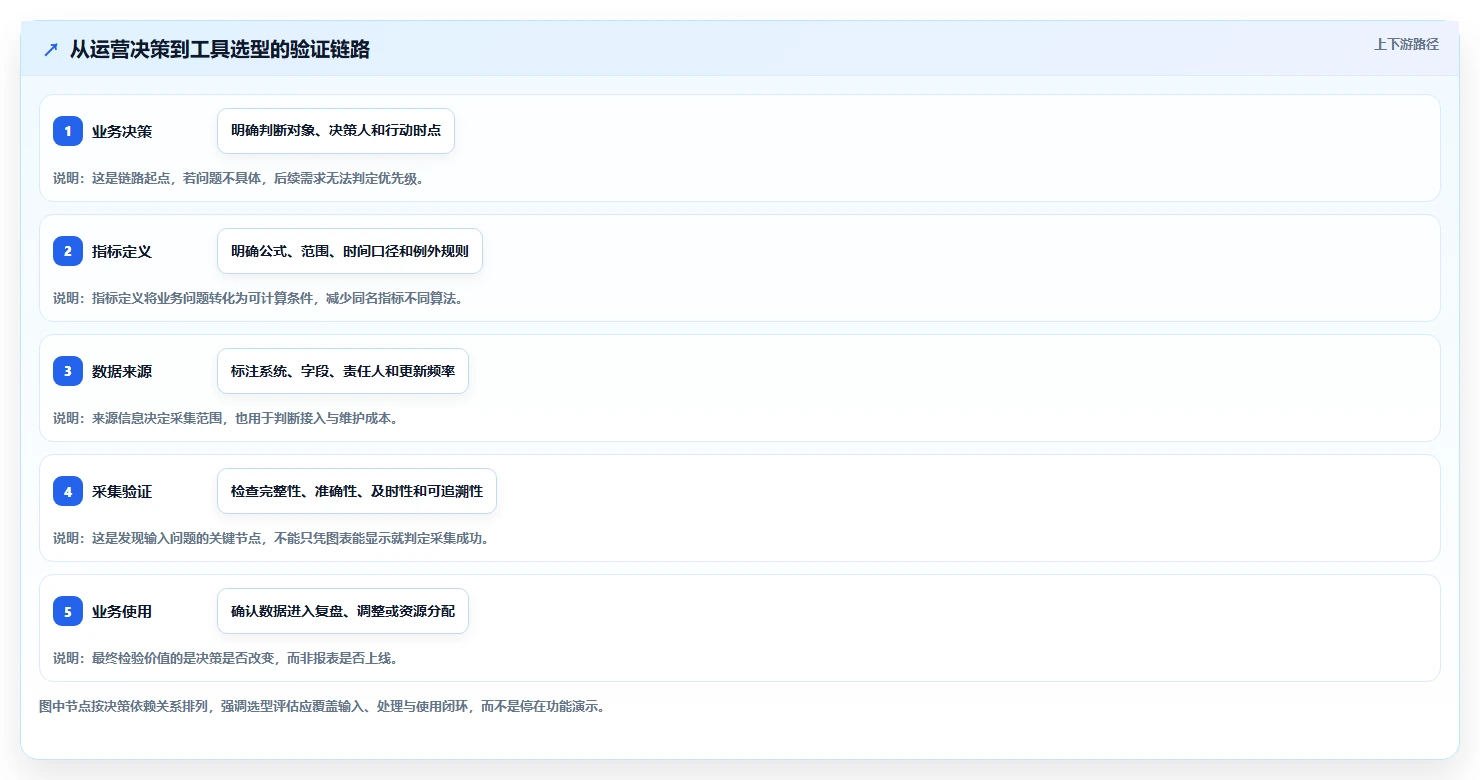The width and height of the screenshot is (1480, 780).
Task: Select the 上下游路径 label in the header
Action: point(1406,44)
